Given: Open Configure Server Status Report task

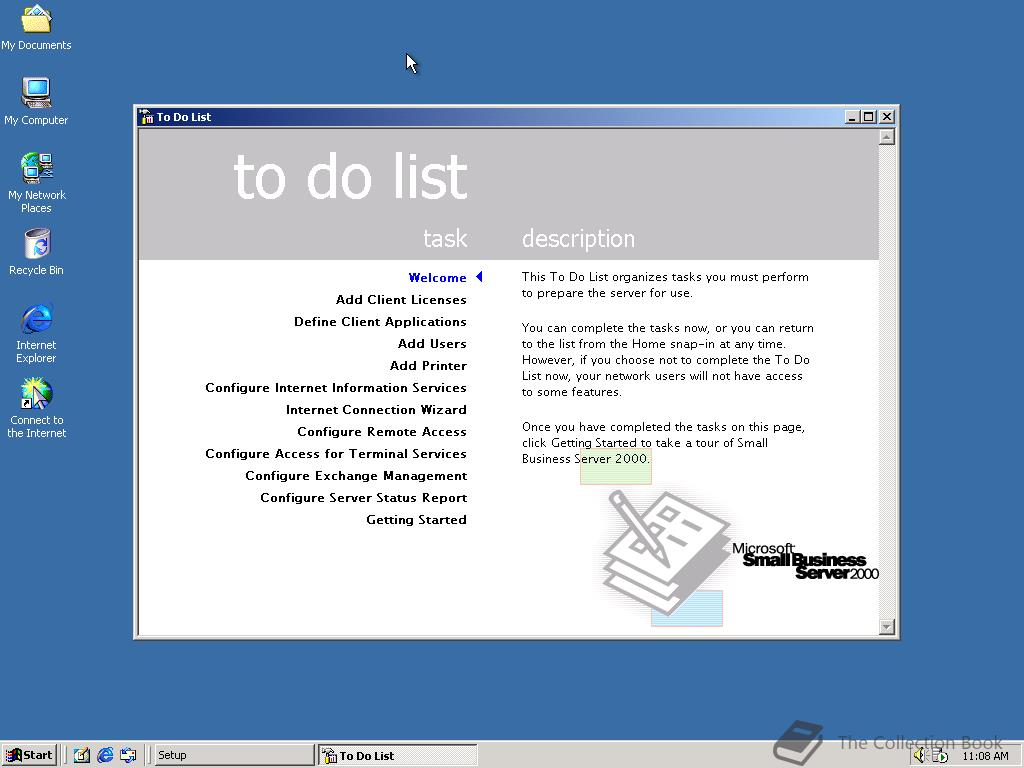Looking at the screenshot, I should pos(363,498).
